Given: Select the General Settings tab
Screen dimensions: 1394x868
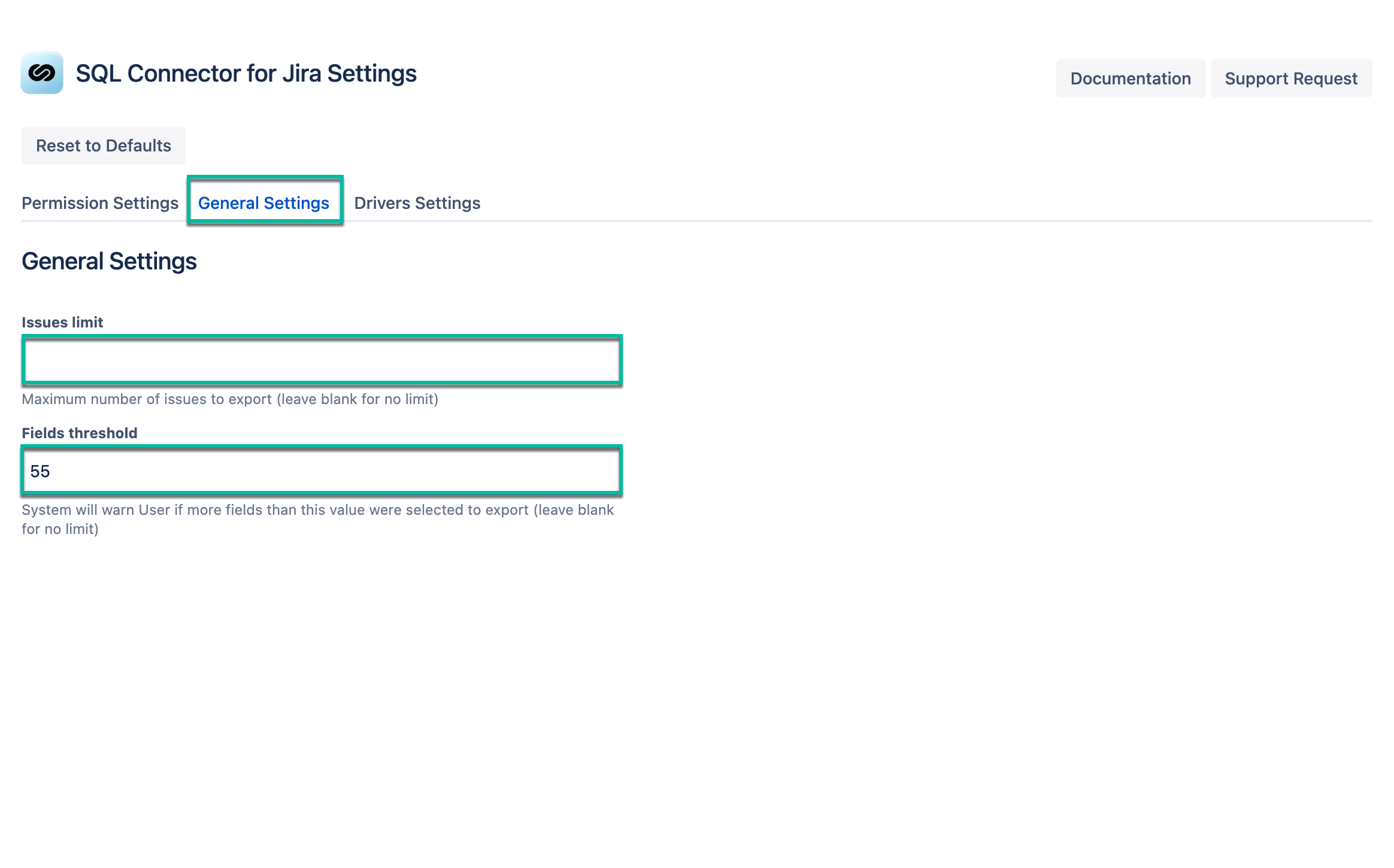Looking at the screenshot, I should [x=264, y=203].
